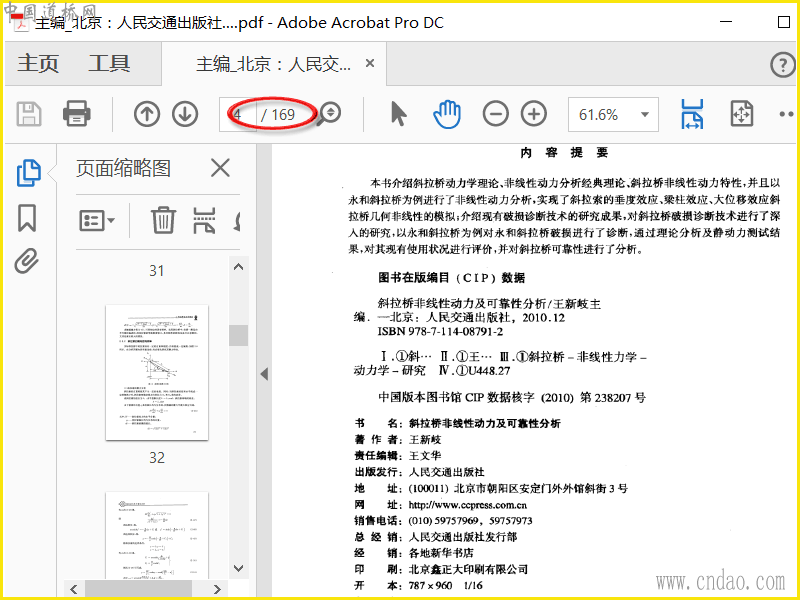This screenshot has height=600, width=800.
Task: Click thumbnail panel scroll up arrow
Action: coord(238,267)
